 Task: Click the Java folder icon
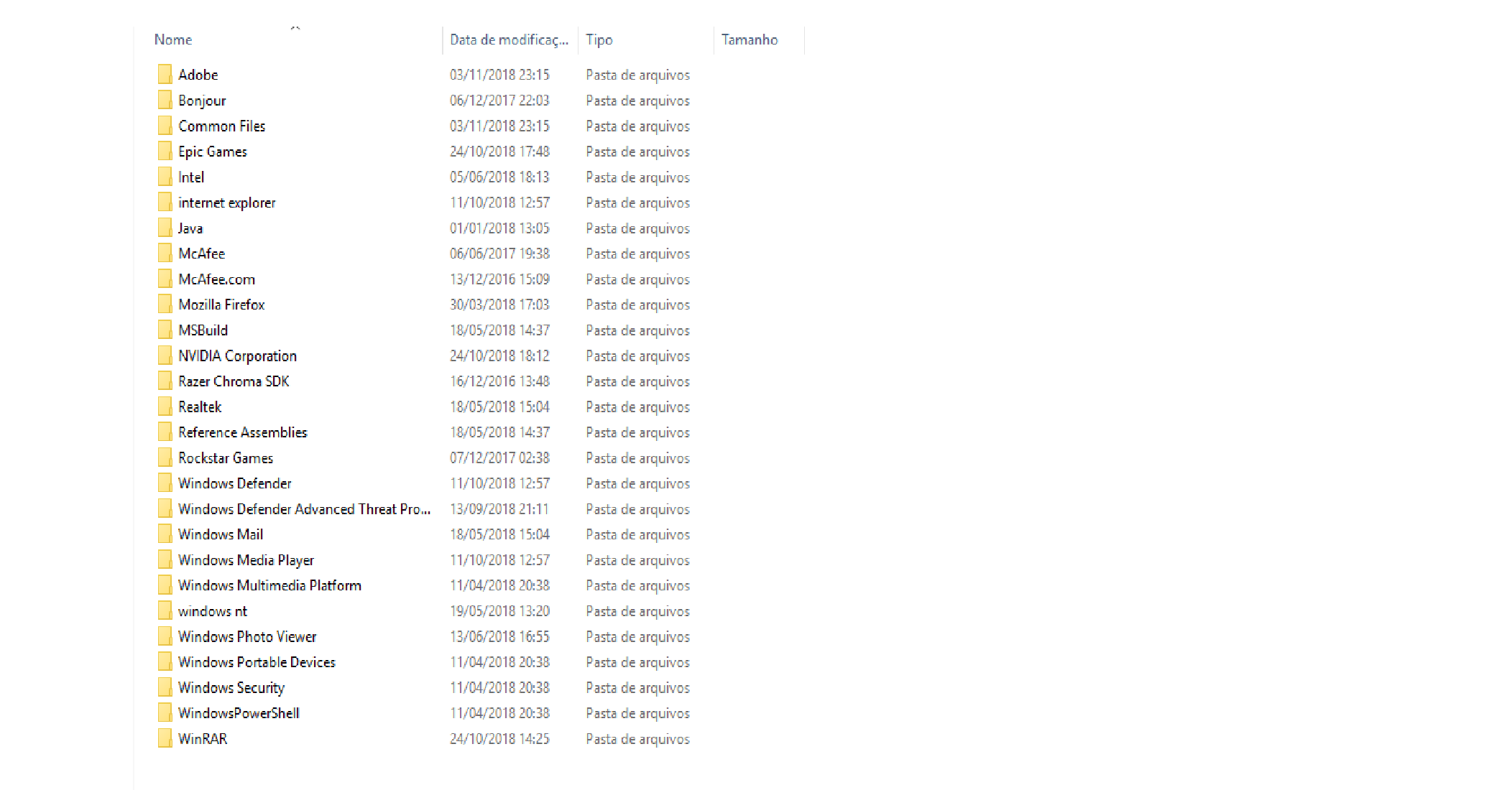click(165, 228)
